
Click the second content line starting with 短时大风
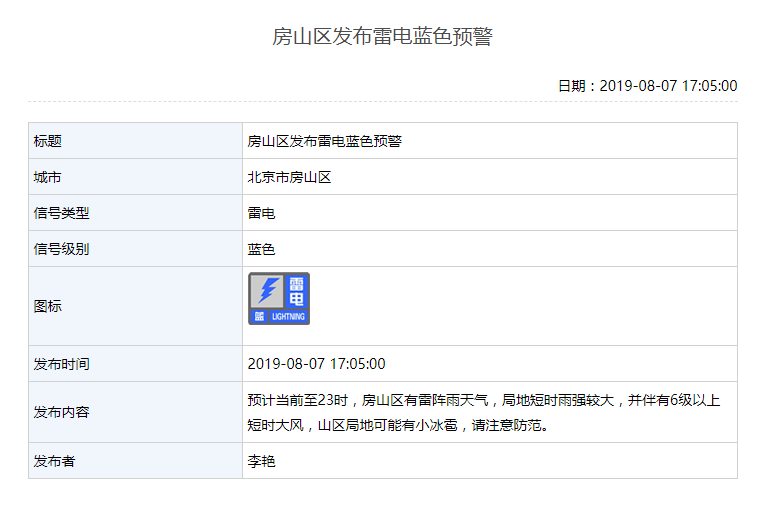coord(397,425)
